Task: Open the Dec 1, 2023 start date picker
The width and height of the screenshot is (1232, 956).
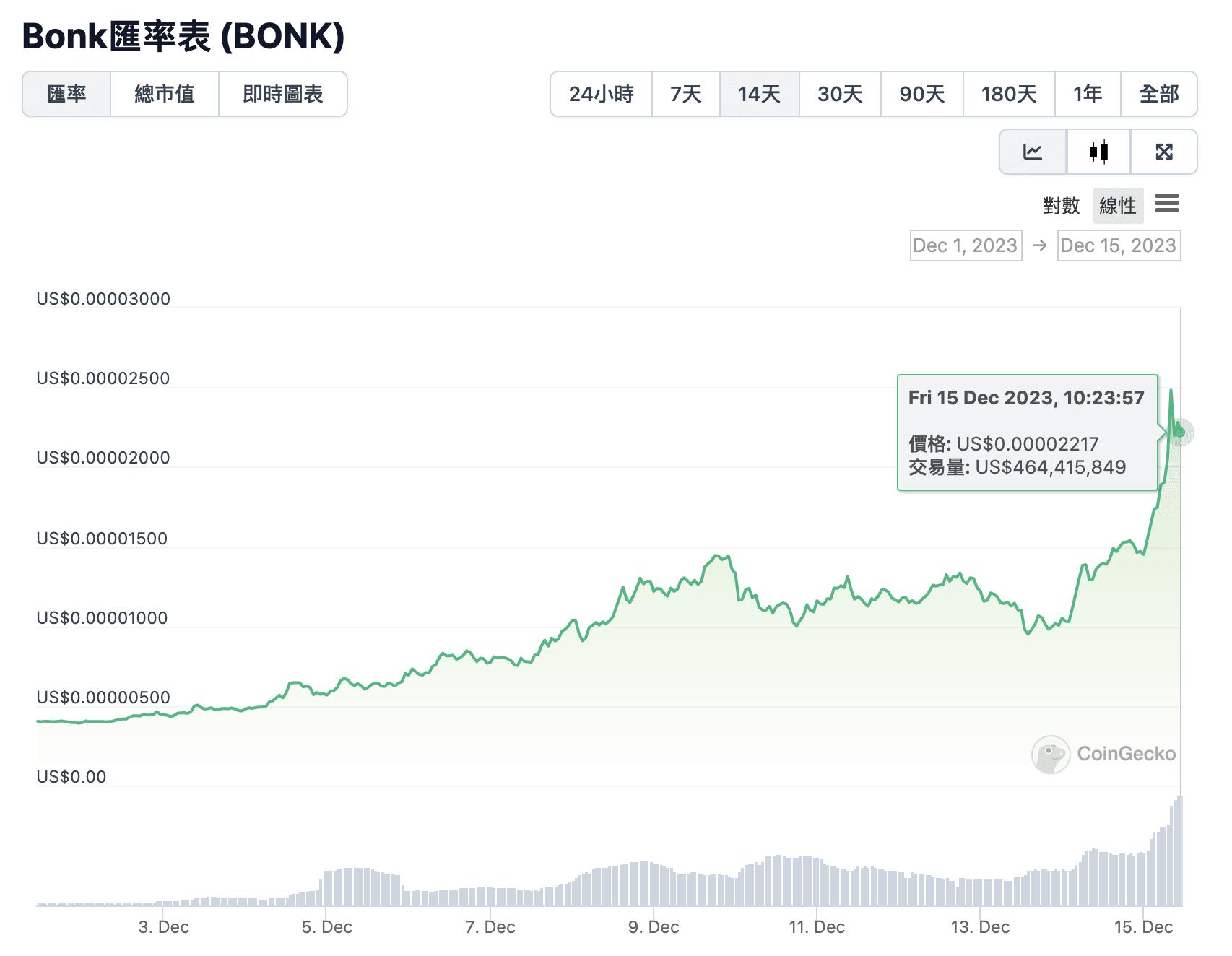Action: tap(966, 245)
